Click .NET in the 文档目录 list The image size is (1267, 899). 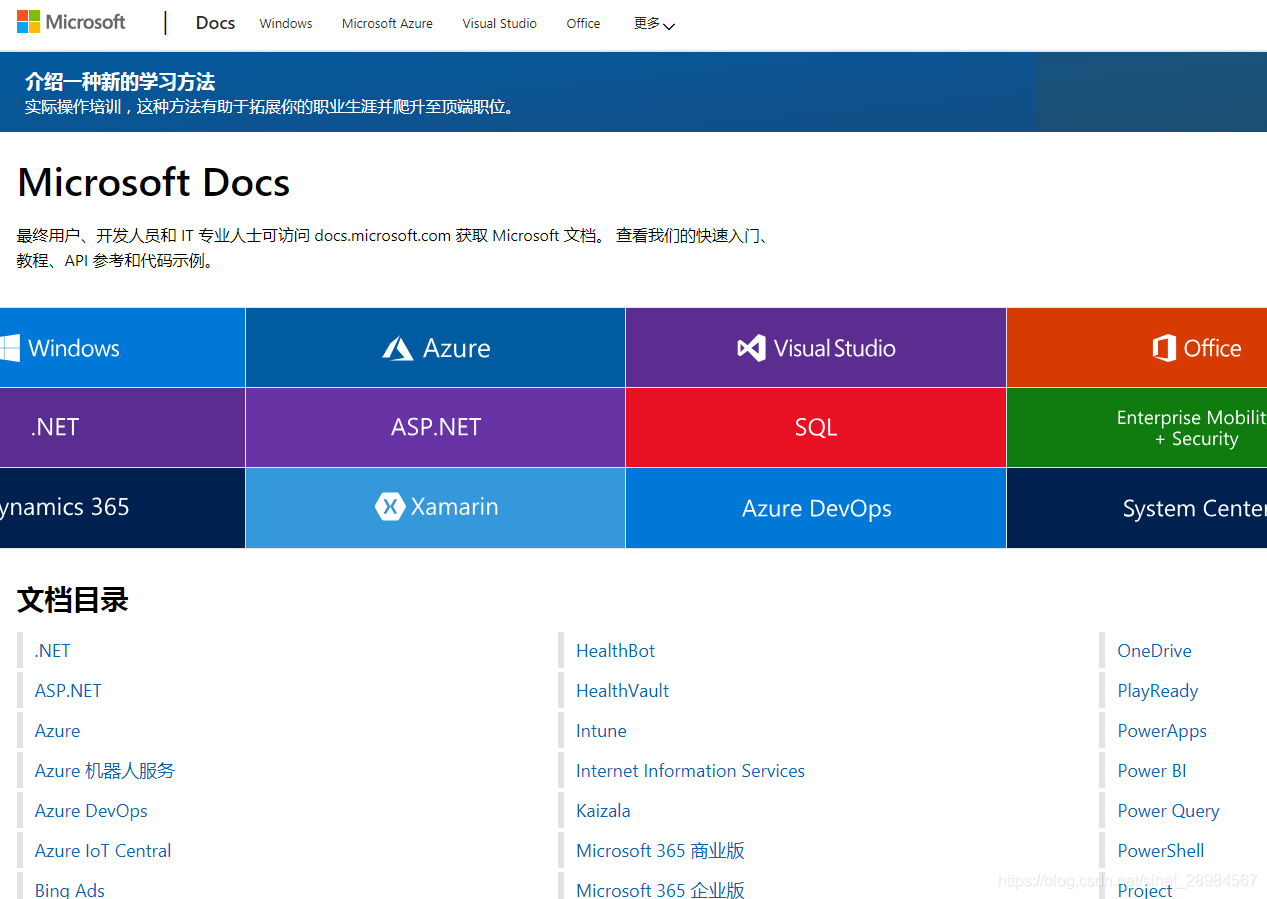click(x=53, y=651)
